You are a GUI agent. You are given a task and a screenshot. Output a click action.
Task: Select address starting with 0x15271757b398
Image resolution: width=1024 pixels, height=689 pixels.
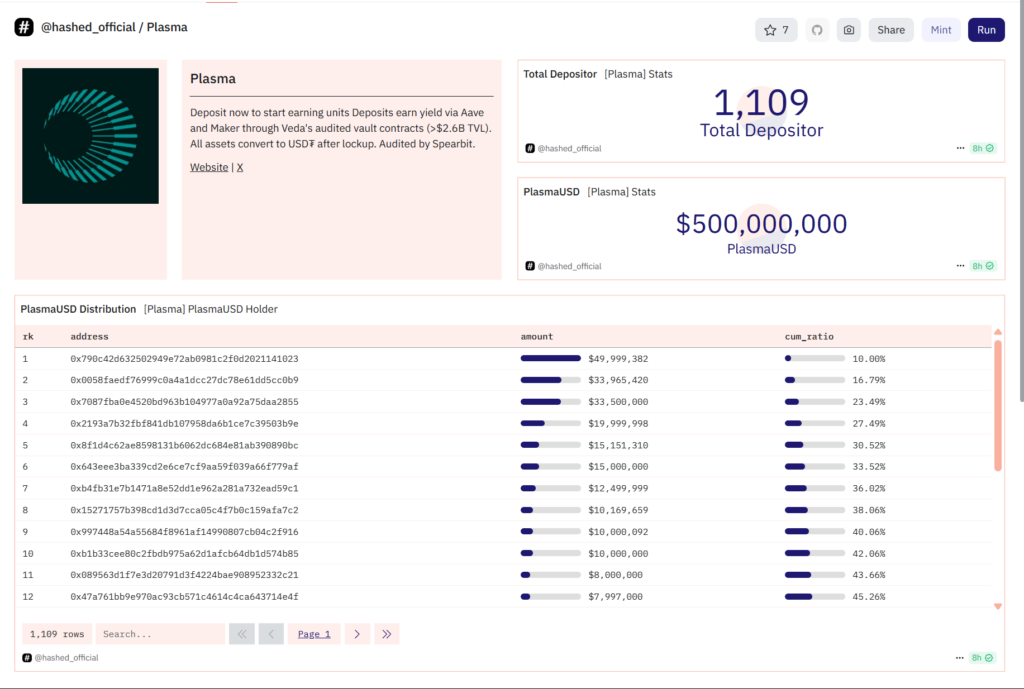point(184,510)
